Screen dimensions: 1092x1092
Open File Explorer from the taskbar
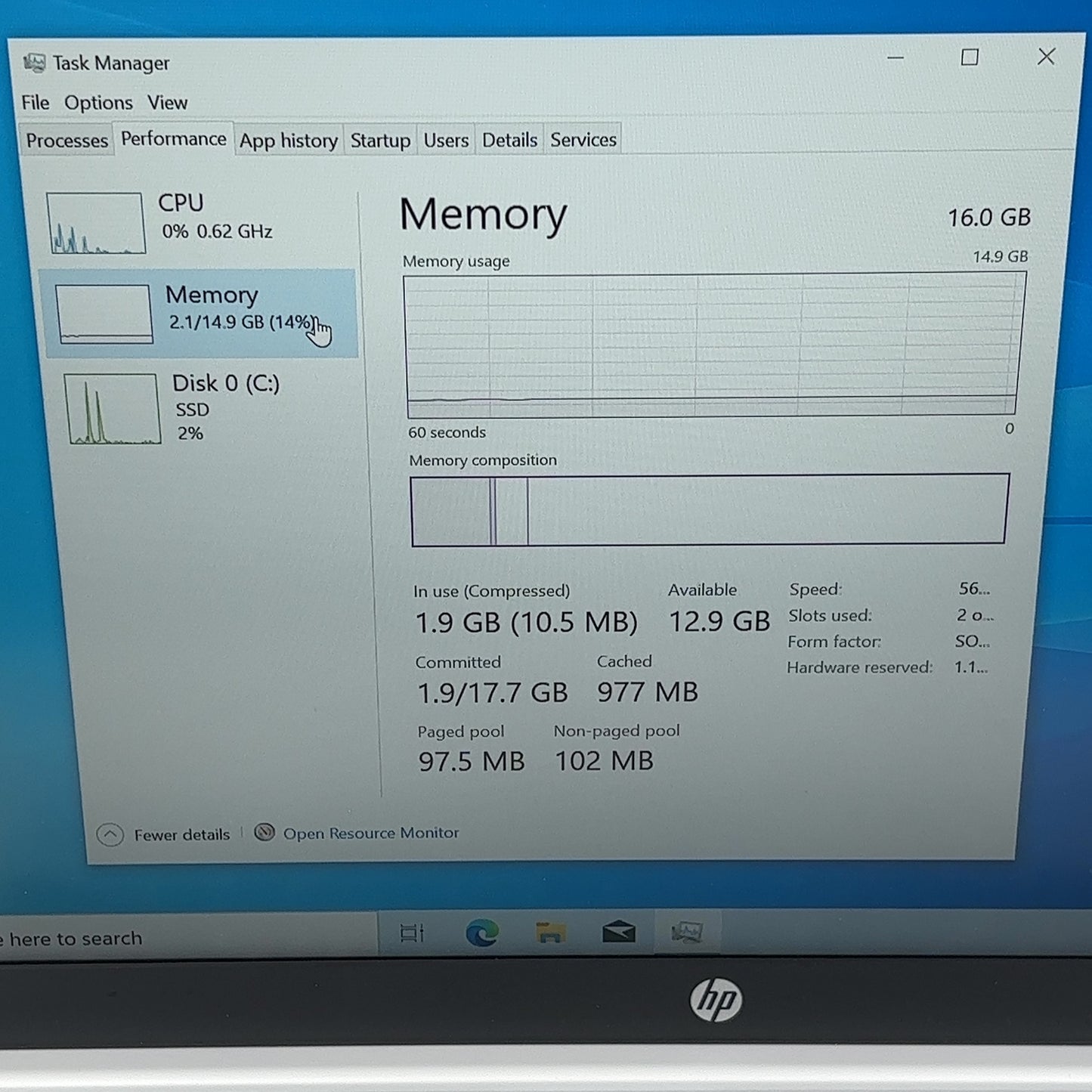coord(550,934)
